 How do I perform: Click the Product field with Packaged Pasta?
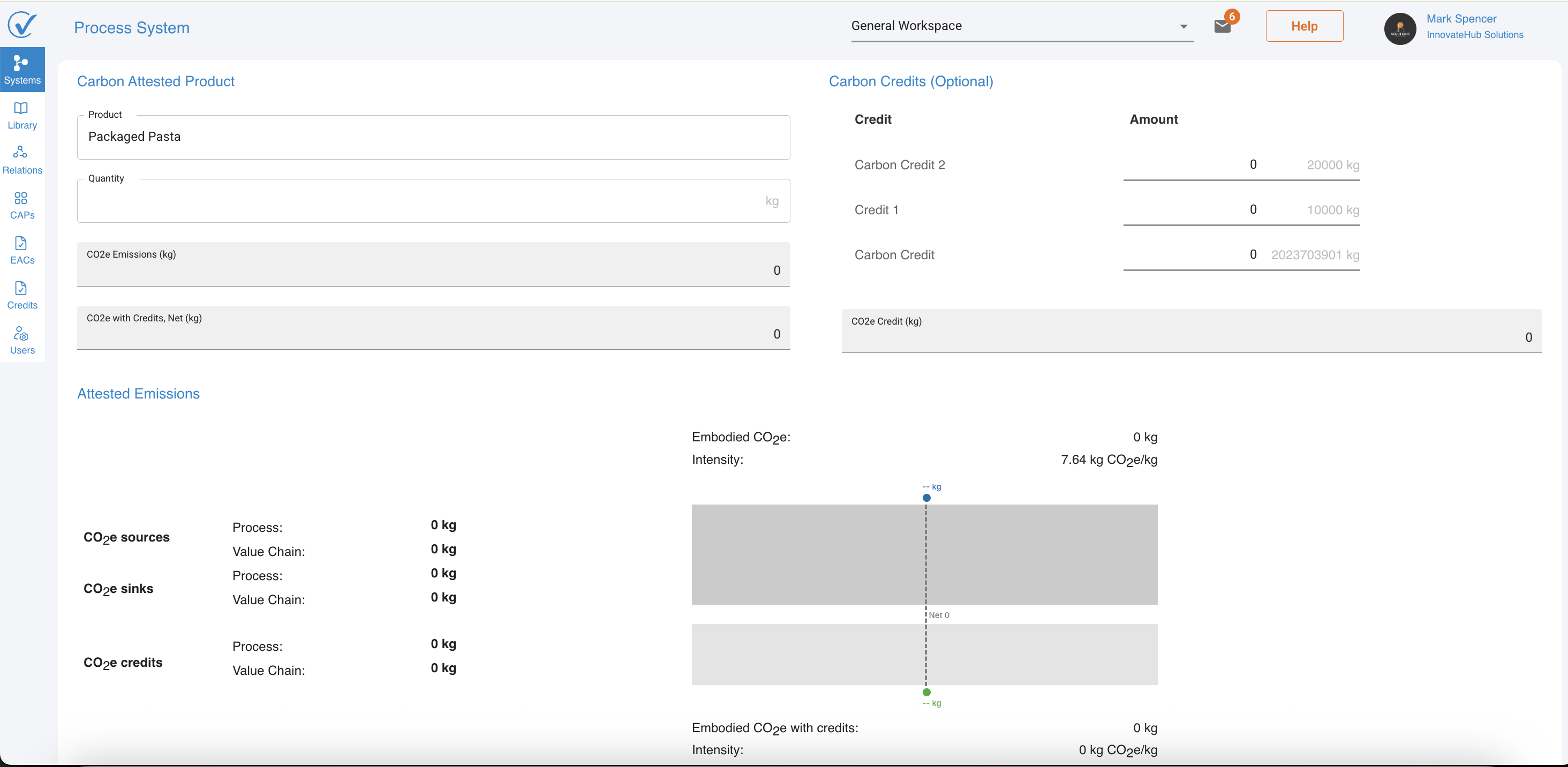tap(433, 137)
